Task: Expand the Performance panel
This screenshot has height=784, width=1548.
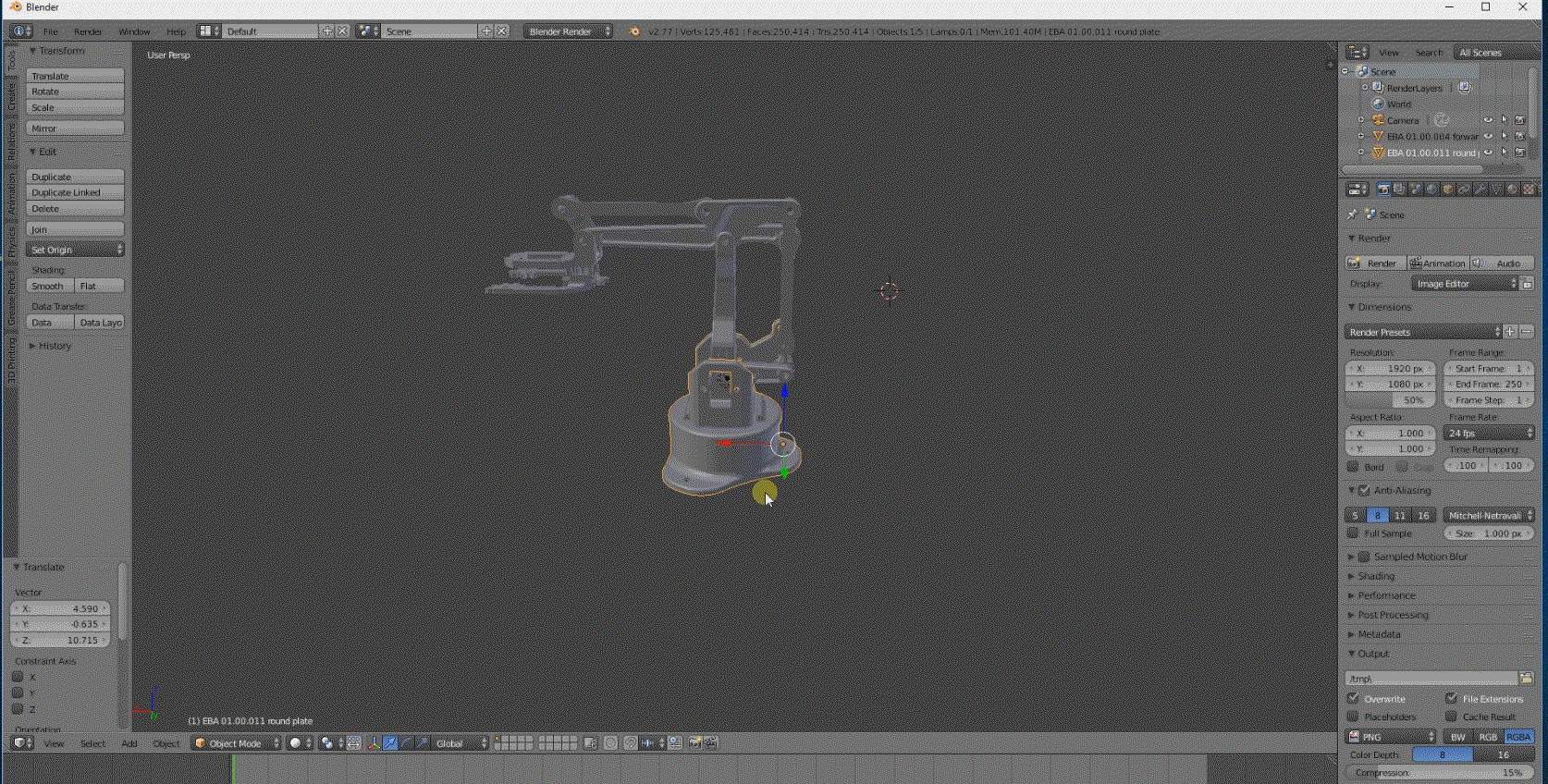Action: (x=1386, y=595)
